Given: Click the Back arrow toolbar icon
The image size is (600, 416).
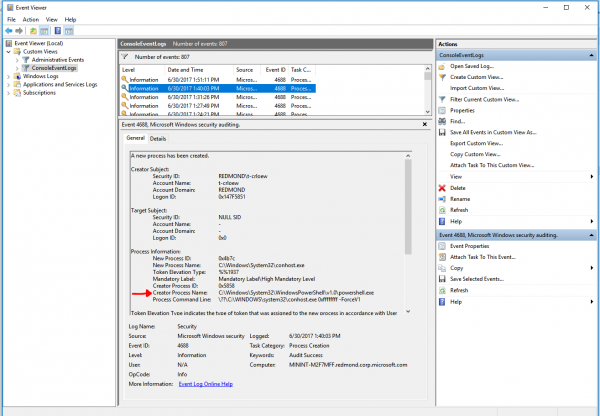Looking at the screenshot, I should [8, 31].
